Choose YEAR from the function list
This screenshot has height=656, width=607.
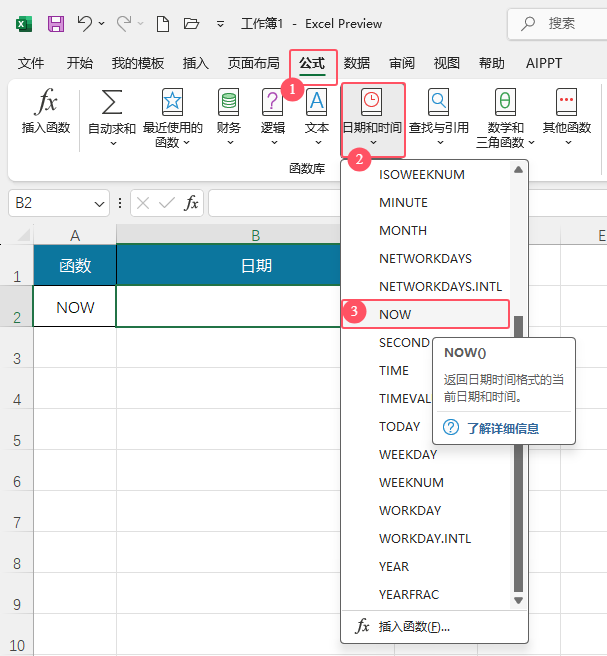pos(426,566)
